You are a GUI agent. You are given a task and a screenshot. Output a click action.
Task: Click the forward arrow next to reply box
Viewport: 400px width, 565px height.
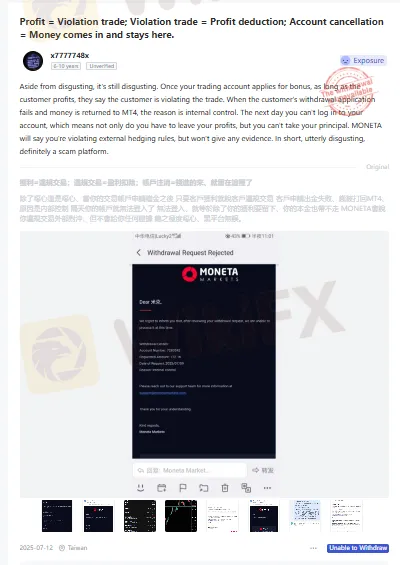[263, 470]
